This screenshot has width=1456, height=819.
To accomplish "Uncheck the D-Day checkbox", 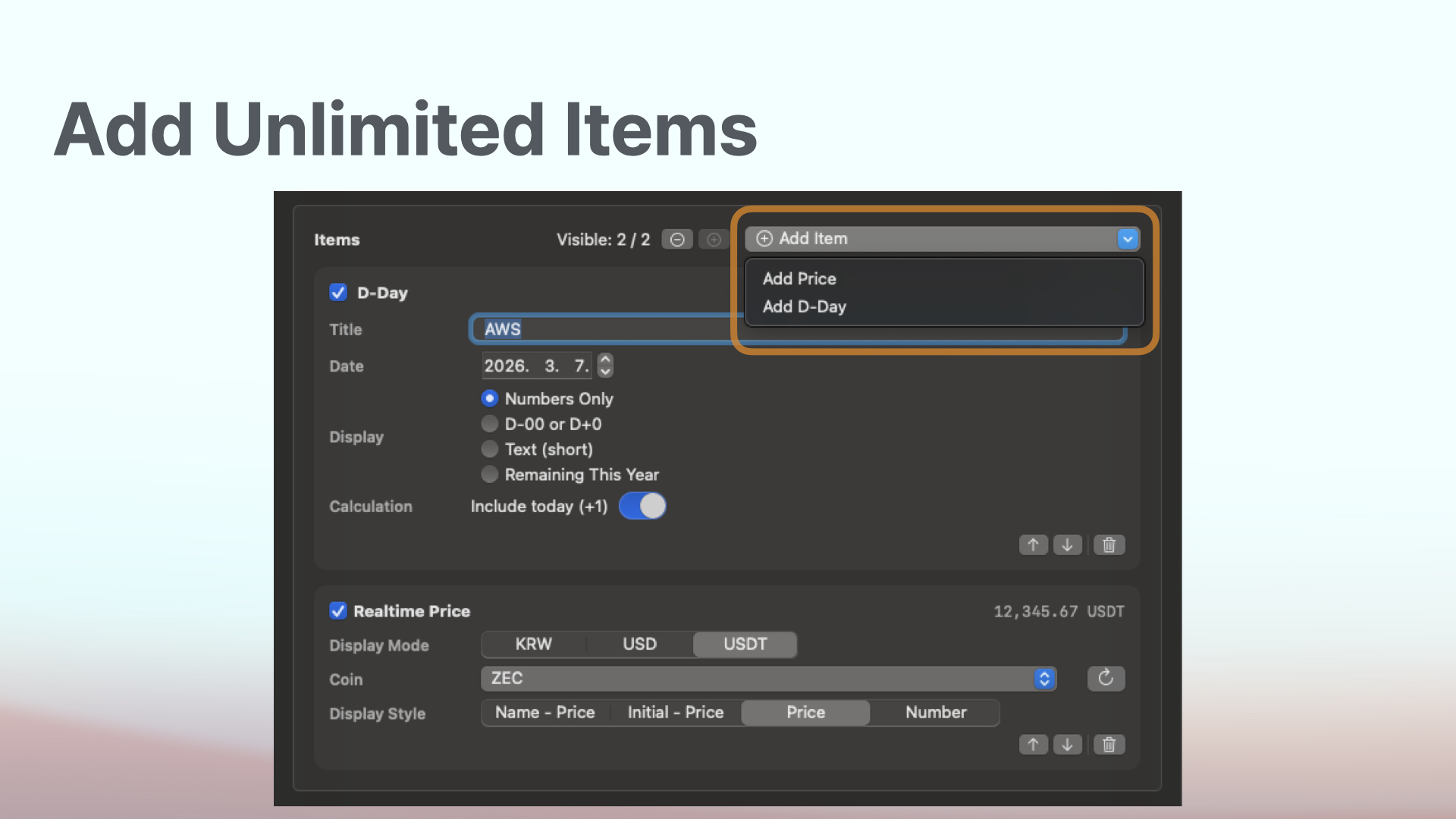I will (x=338, y=293).
